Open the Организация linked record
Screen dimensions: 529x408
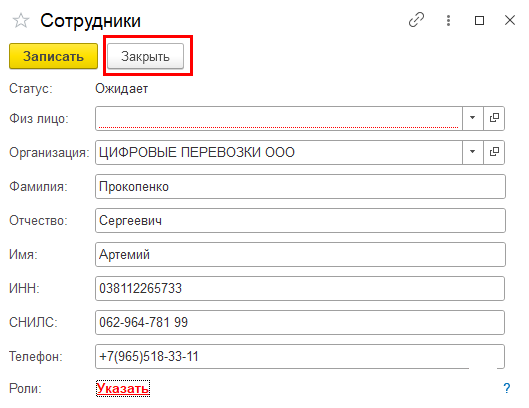click(x=494, y=152)
